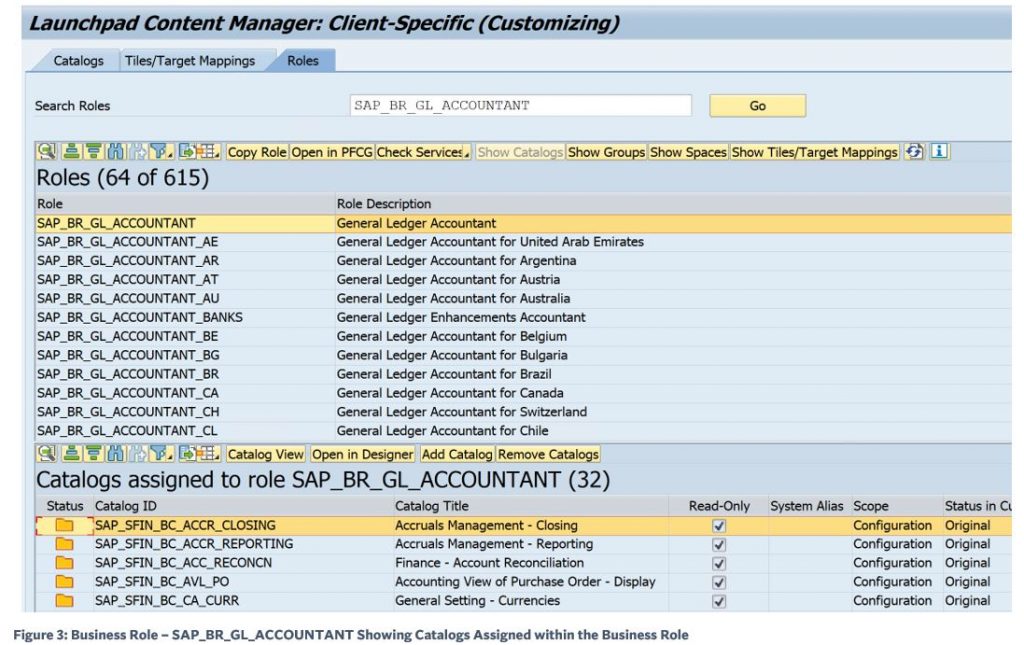Click the Catalog View button
The image size is (1024, 645).
click(266, 454)
